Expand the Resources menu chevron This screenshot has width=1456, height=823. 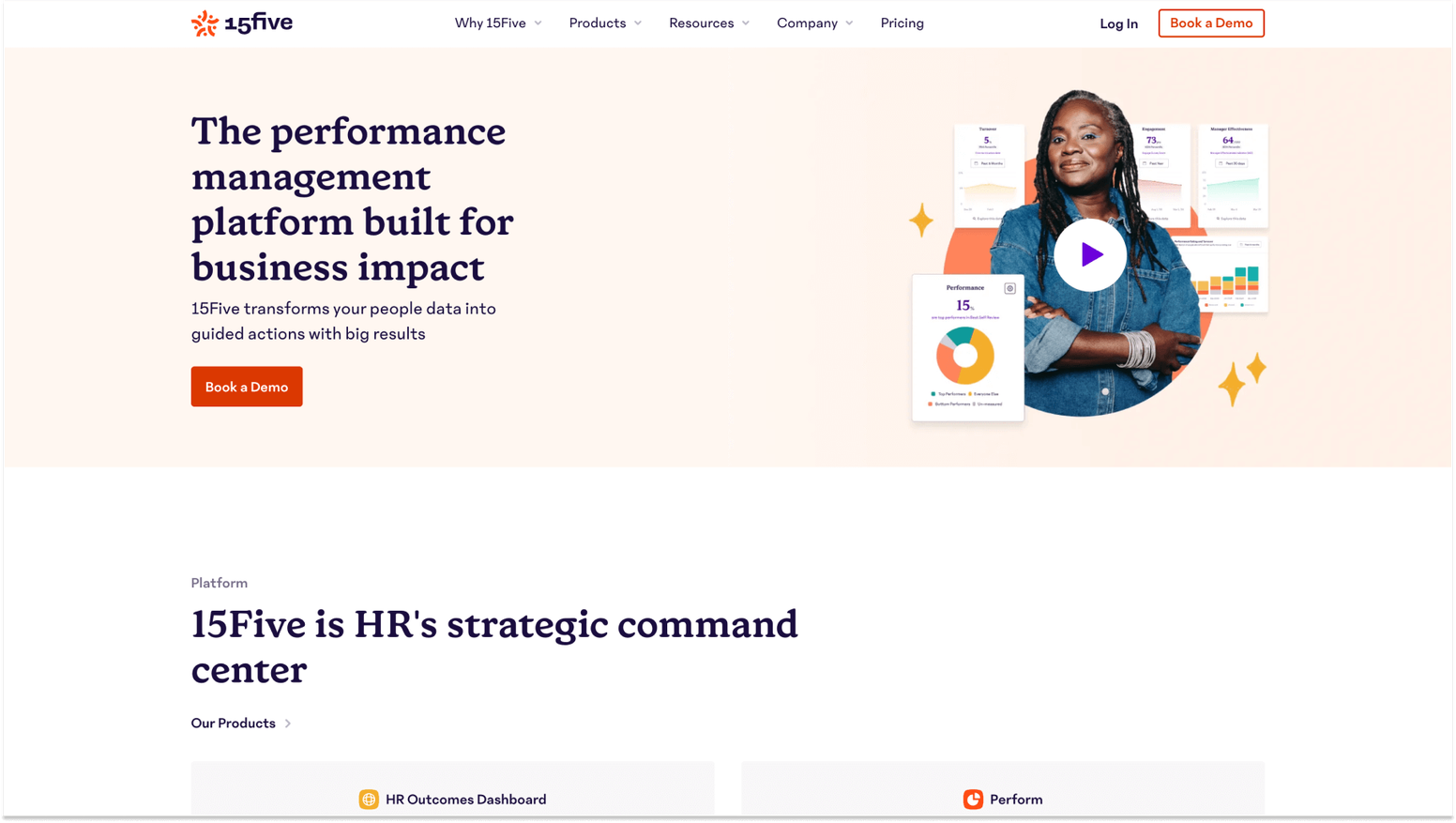pyautogui.click(x=746, y=23)
